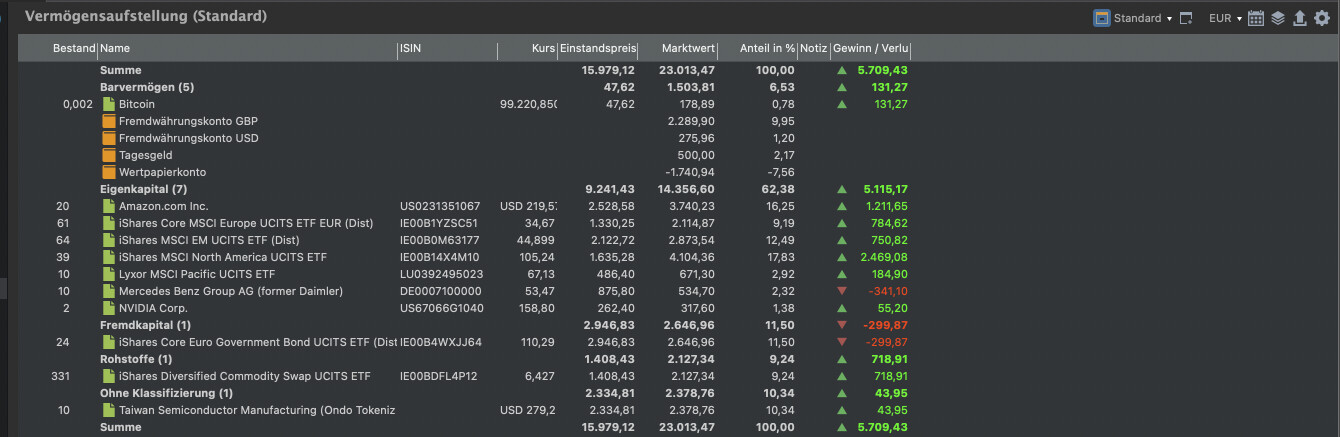Open the EUR currency dropdown
This screenshot has width=1340, height=437.
[1224, 18]
